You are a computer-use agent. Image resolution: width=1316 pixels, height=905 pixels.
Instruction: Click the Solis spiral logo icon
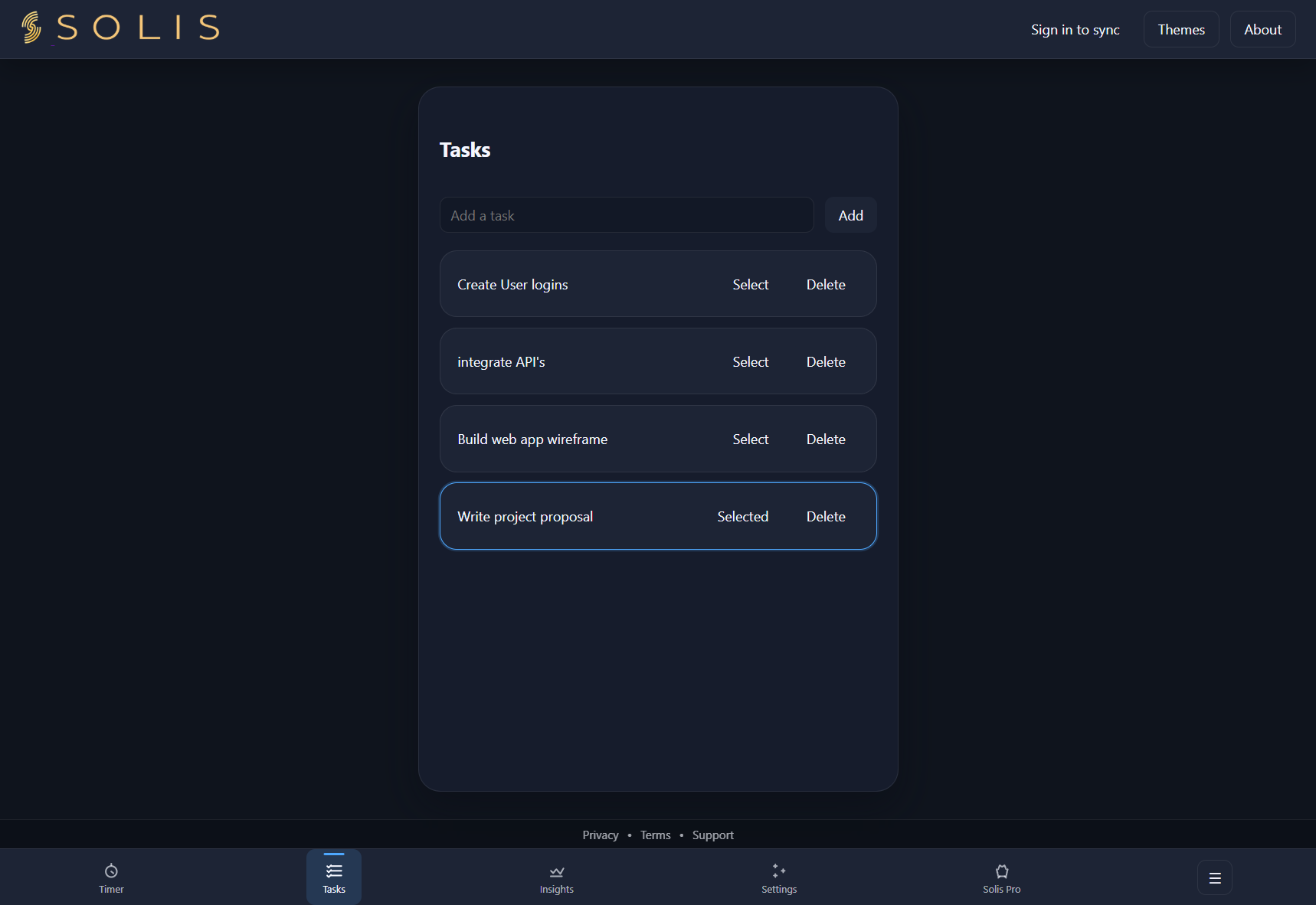pyautogui.click(x=31, y=27)
